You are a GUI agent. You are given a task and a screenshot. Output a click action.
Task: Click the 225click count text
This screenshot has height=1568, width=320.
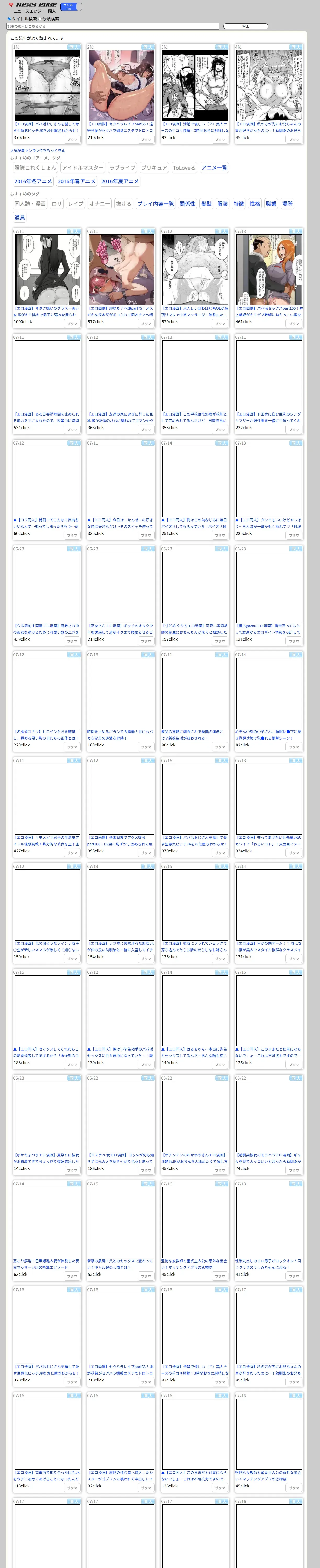point(243,533)
